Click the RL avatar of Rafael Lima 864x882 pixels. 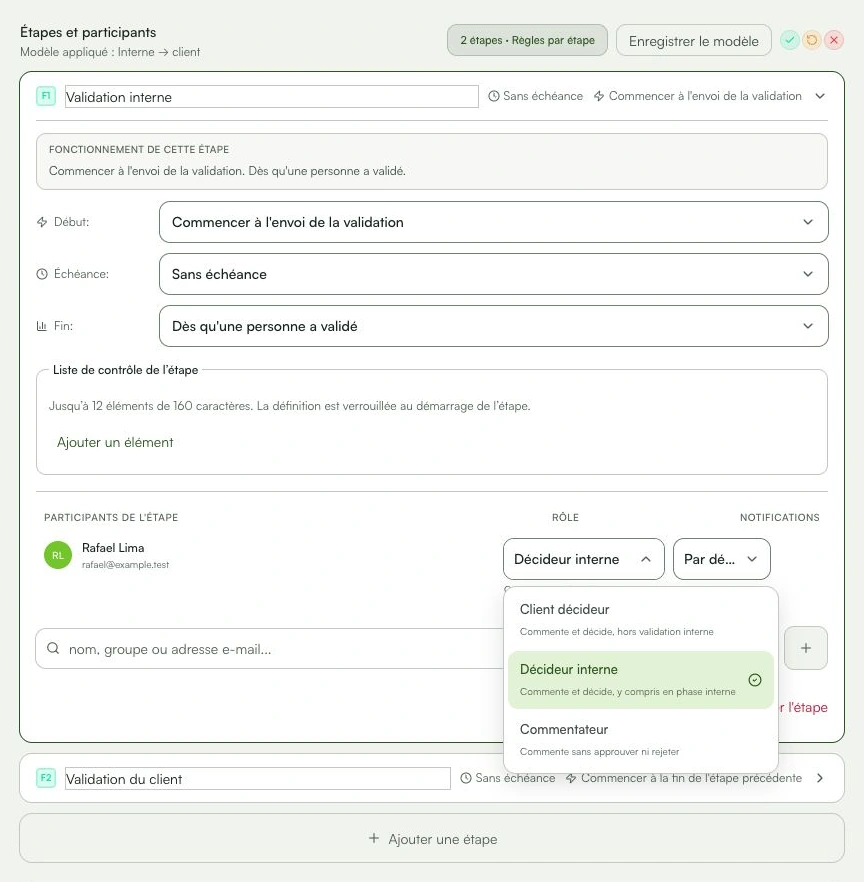(x=58, y=555)
